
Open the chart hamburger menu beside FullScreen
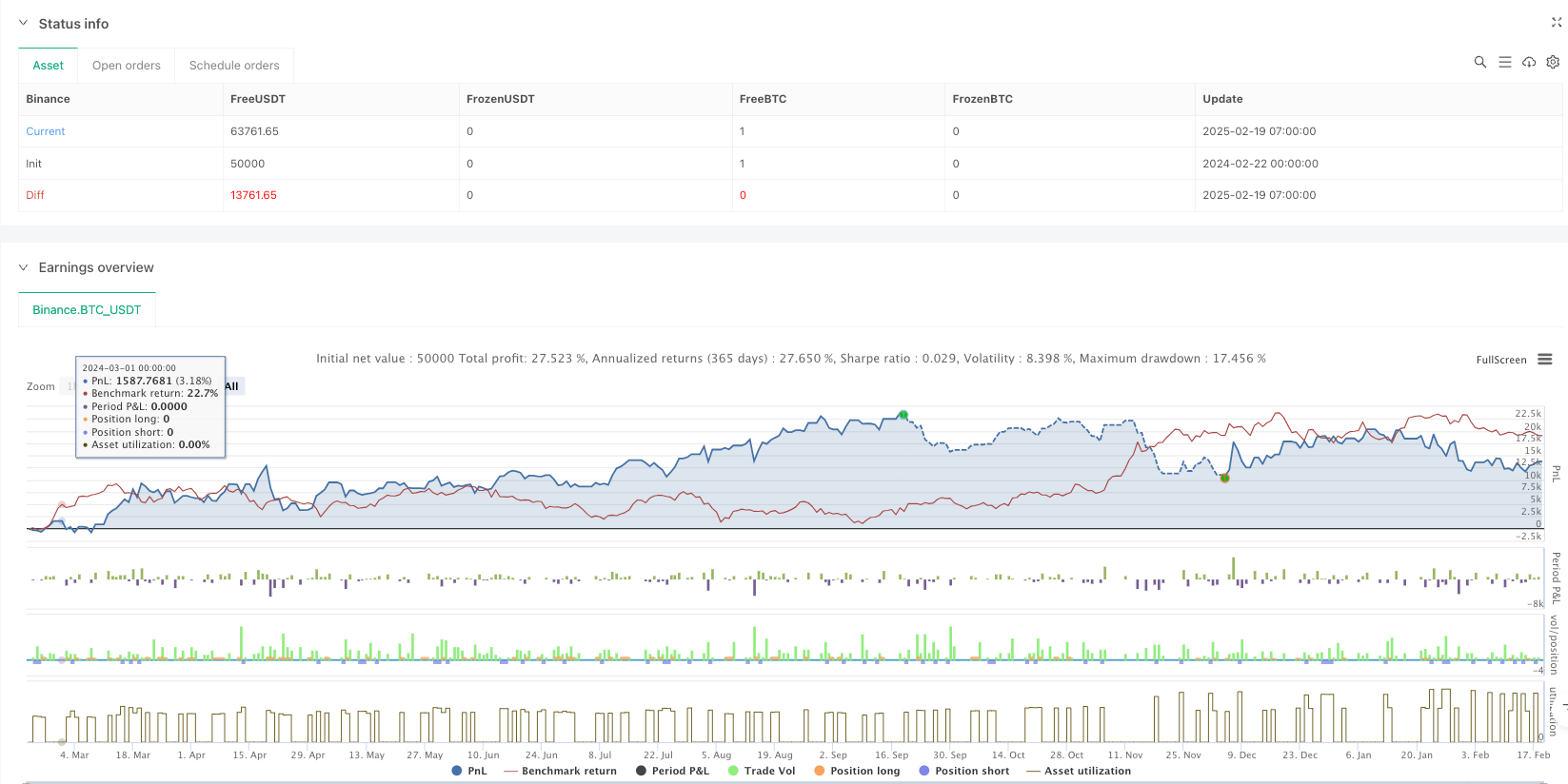(x=1544, y=360)
